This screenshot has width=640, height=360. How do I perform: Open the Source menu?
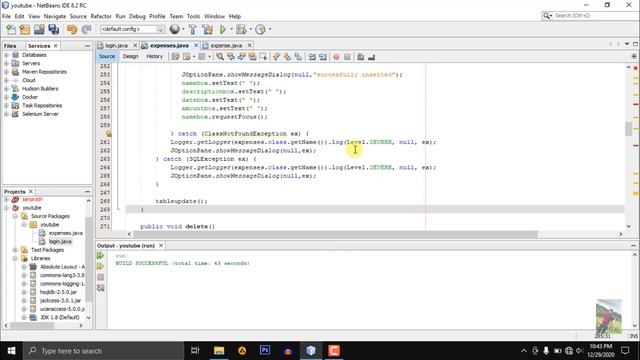point(78,16)
